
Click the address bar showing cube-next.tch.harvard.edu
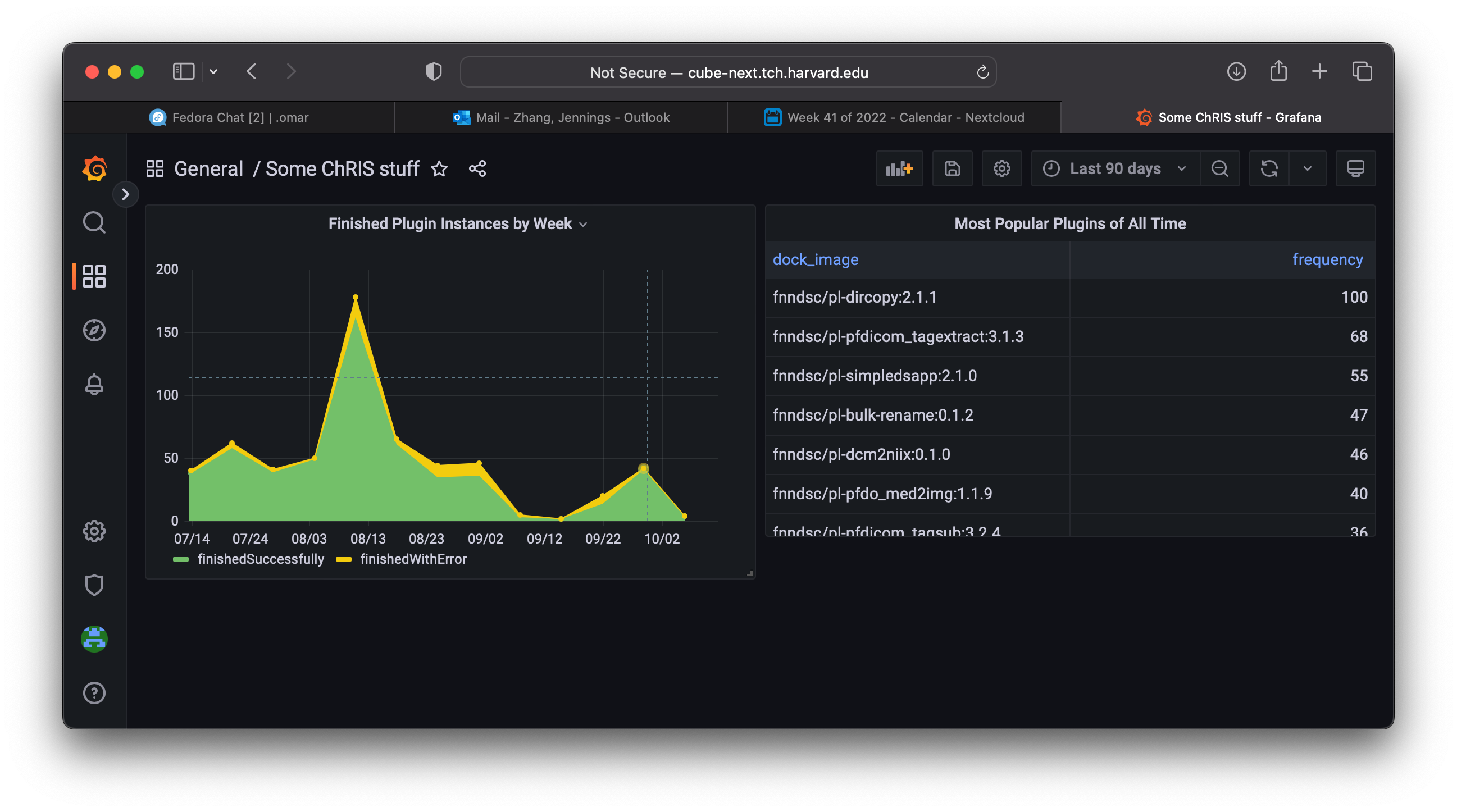(x=728, y=72)
